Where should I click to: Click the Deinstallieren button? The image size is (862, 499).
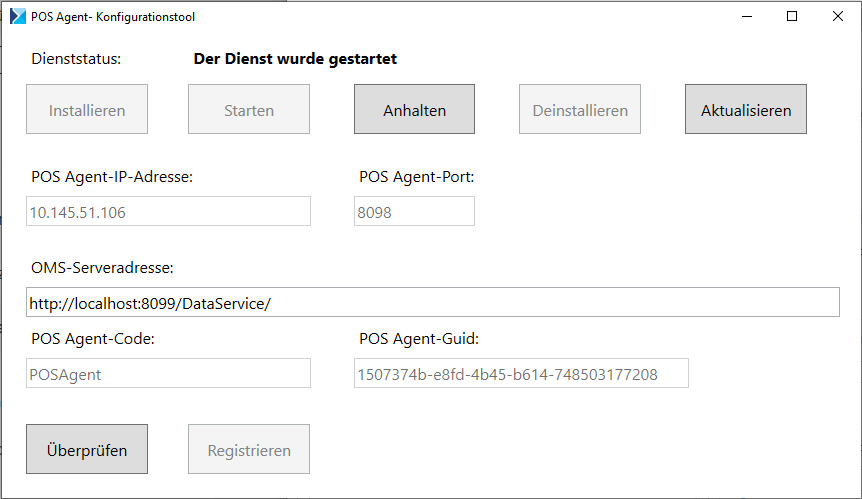pyautogui.click(x=580, y=109)
